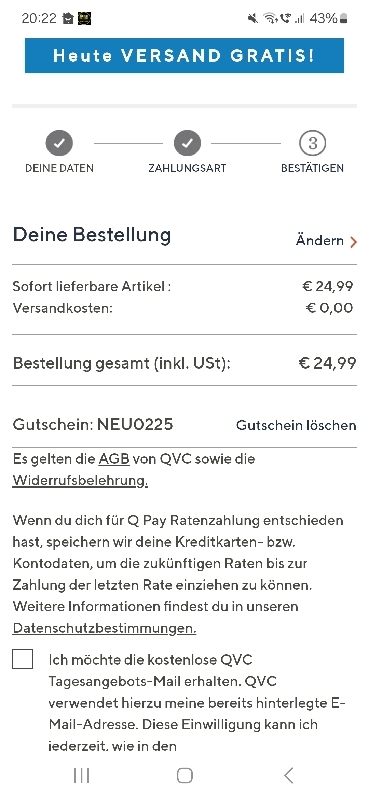Image resolution: width=369 pixels, height=800 pixels.
Task: Click the orange chevron next to Ändern
Action: click(353, 242)
